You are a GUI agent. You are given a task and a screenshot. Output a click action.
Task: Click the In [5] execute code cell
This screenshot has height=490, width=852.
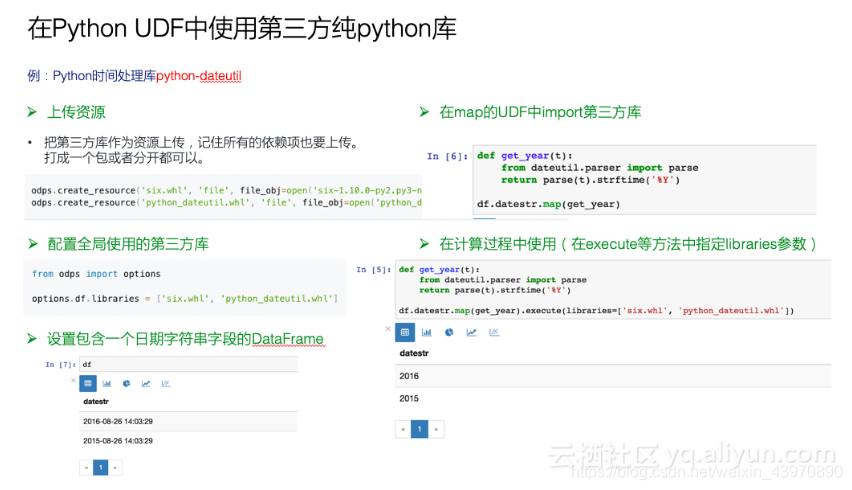613,290
